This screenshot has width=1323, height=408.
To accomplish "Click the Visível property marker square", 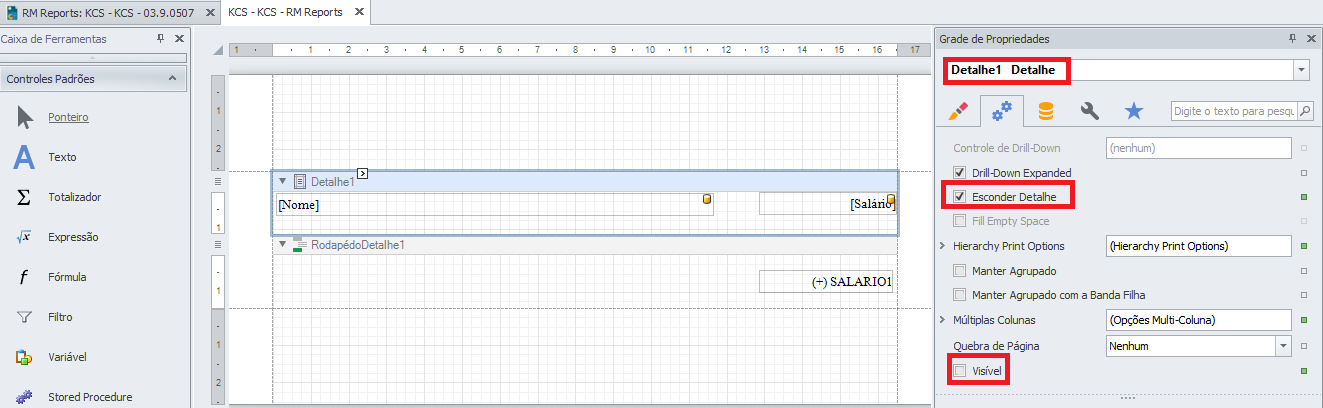I will (x=1304, y=371).
